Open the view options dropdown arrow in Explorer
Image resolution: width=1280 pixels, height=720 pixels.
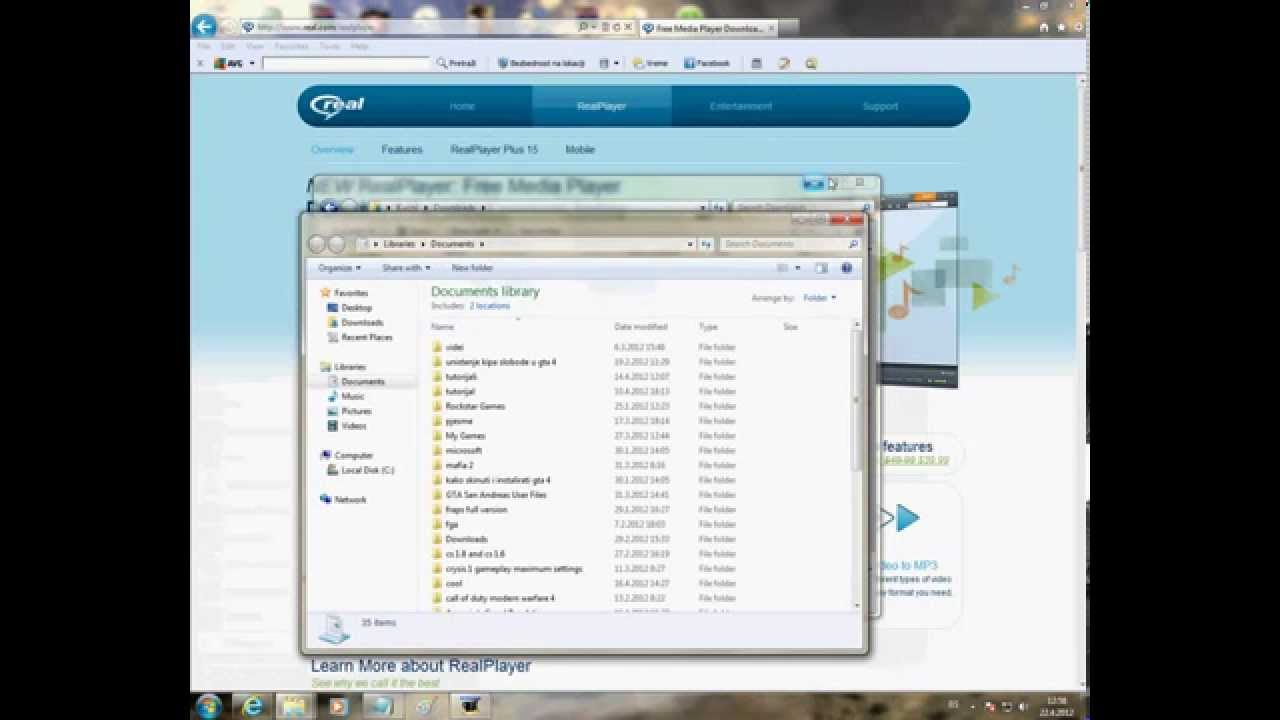pyautogui.click(x=798, y=268)
